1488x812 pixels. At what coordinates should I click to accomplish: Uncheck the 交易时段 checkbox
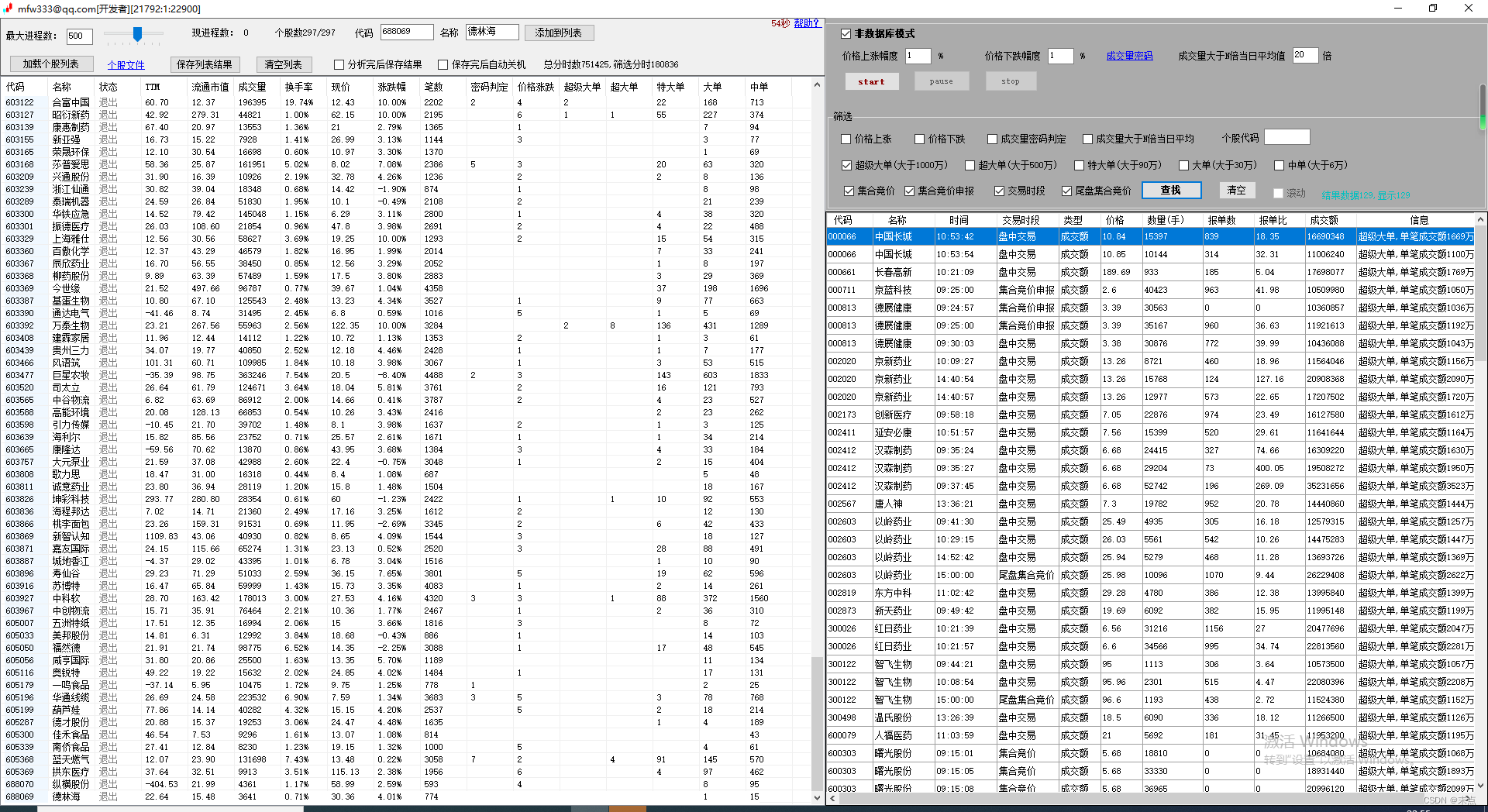pos(999,191)
